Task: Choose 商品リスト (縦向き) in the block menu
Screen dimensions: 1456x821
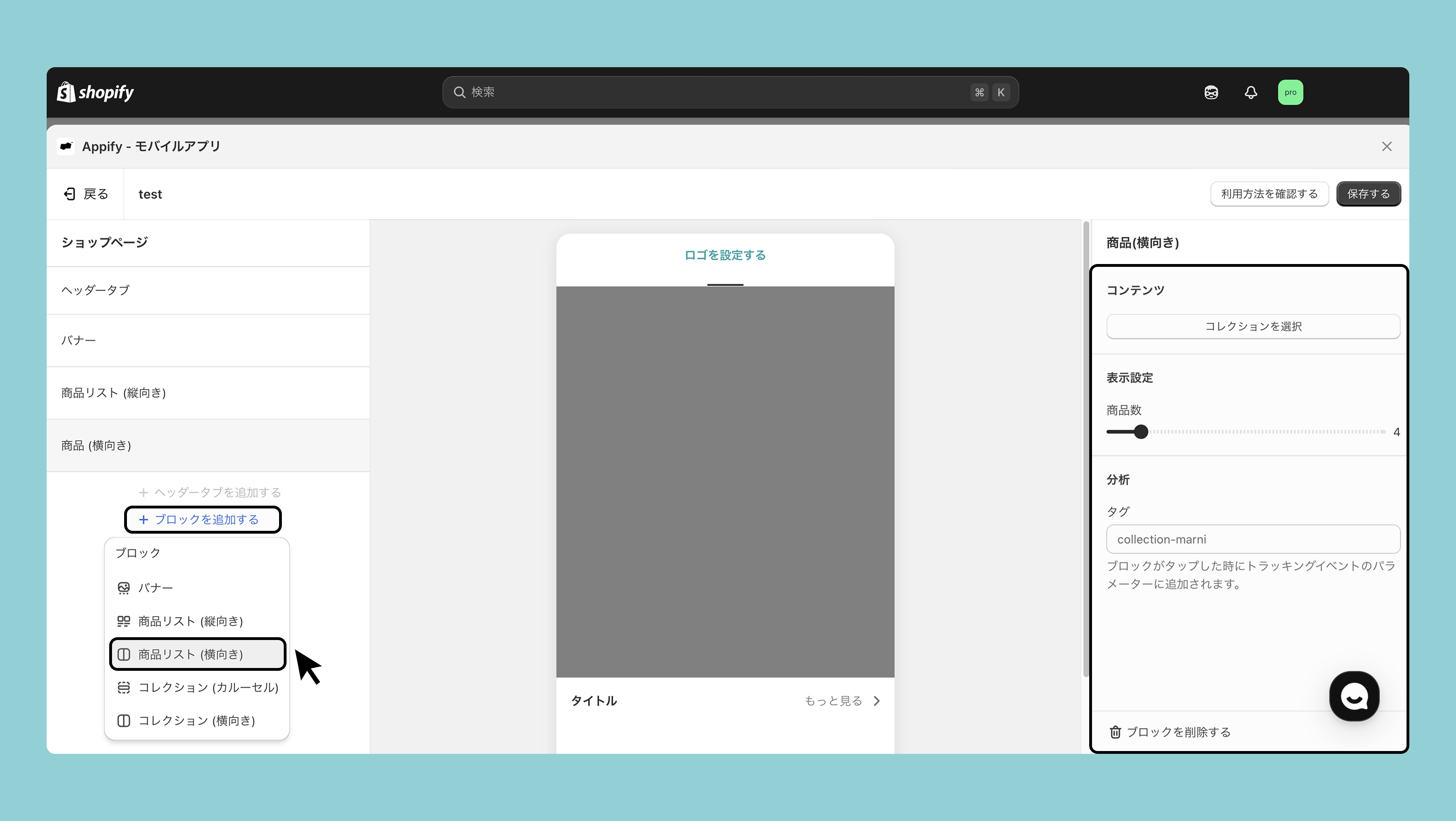Action: click(196, 621)
